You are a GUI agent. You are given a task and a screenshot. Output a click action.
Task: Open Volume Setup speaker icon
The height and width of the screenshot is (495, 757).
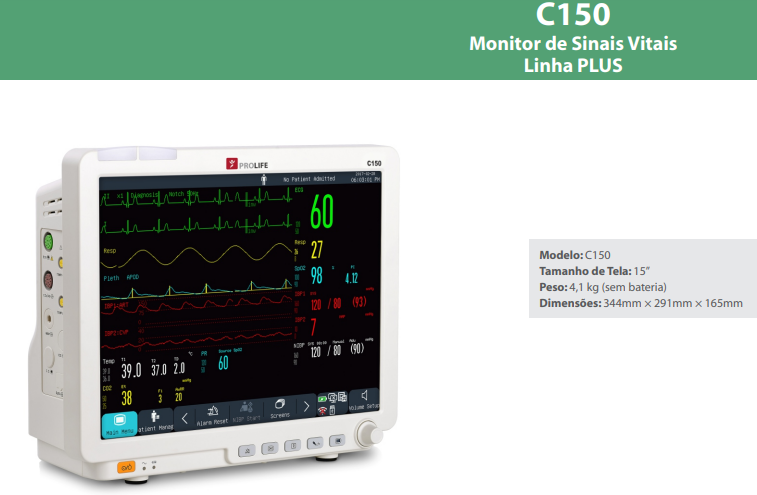[364, 400]
